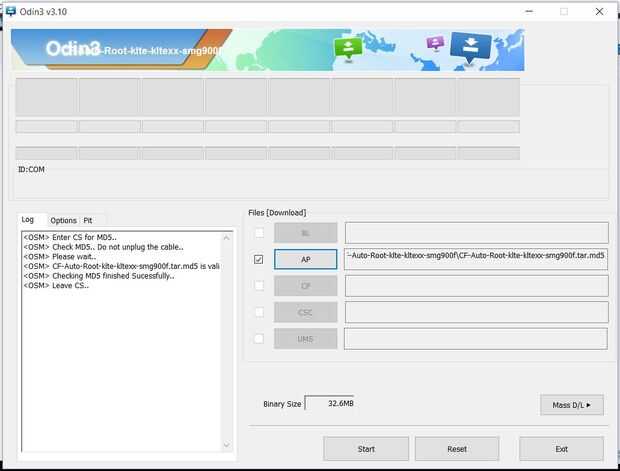Click the green download bubble in banner
The width and height of the screenshot is (620, 471).
(348, 49)
